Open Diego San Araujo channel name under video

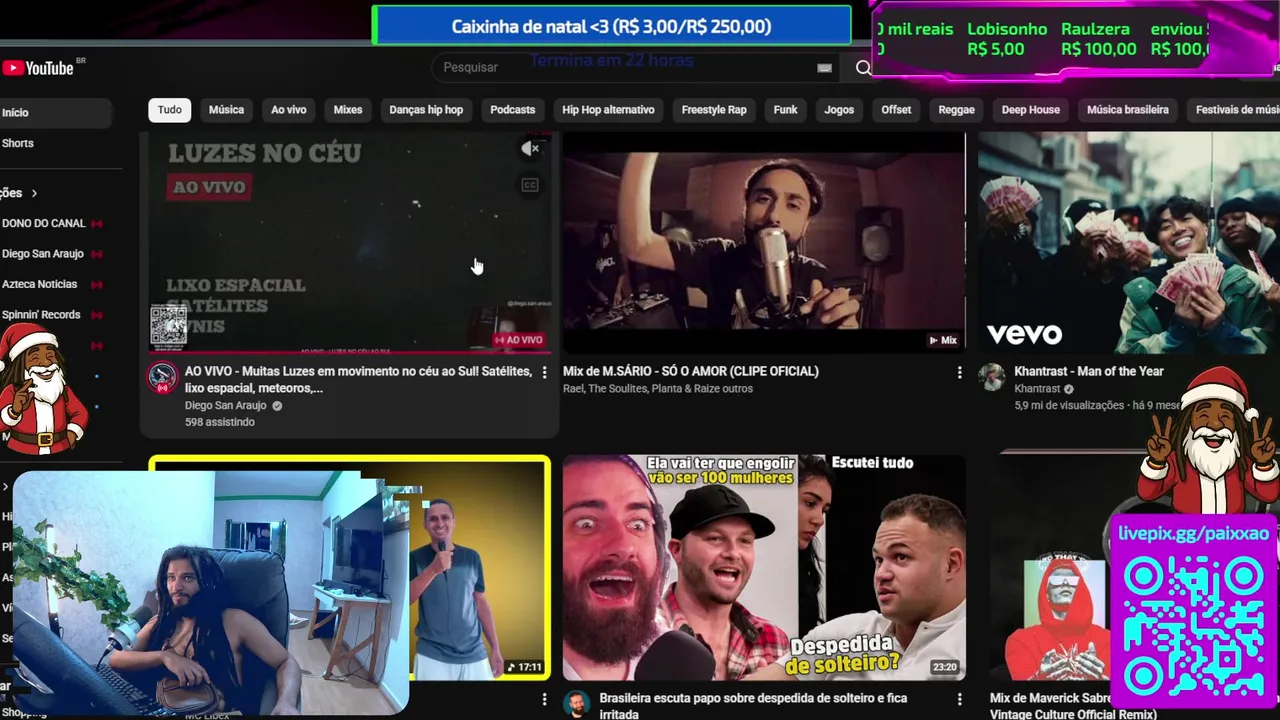(x=226, y=406)
